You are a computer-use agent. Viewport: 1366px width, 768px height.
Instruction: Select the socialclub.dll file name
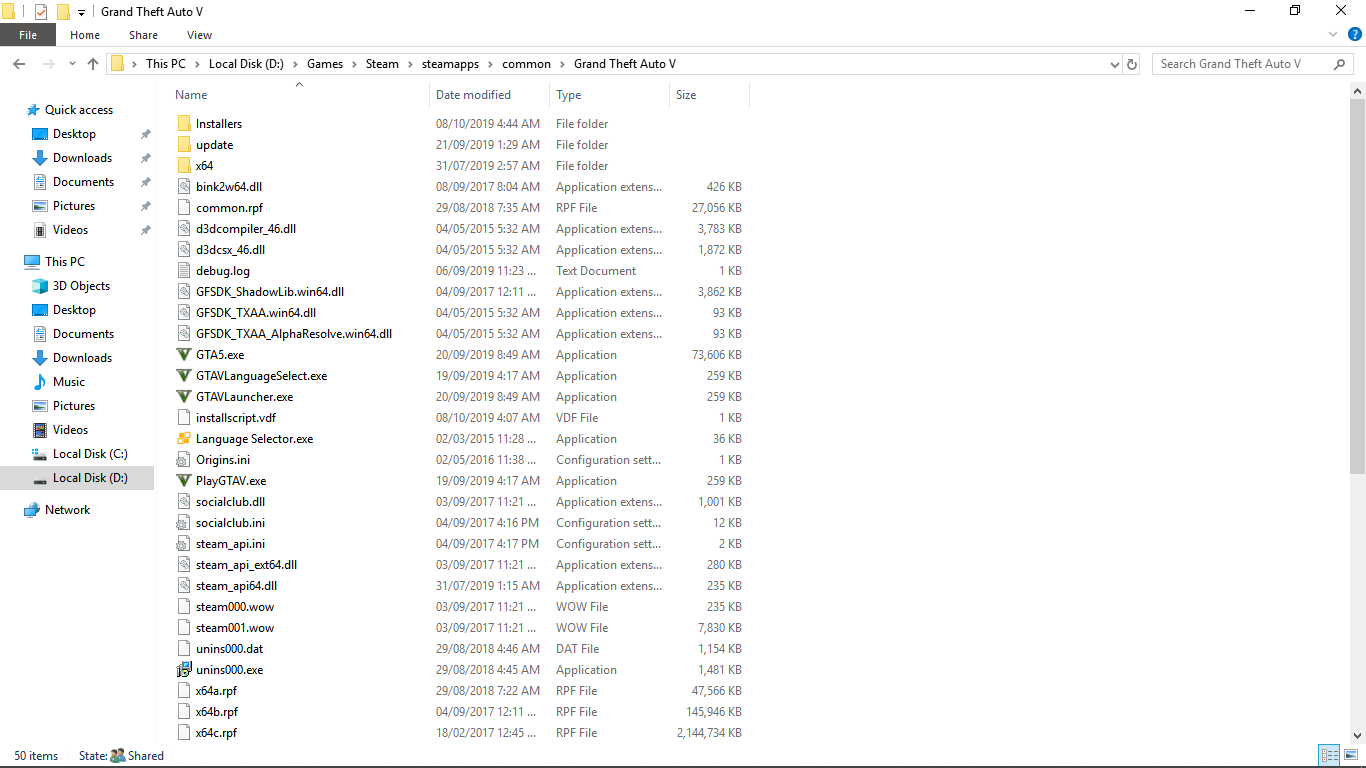click(230, 502)
